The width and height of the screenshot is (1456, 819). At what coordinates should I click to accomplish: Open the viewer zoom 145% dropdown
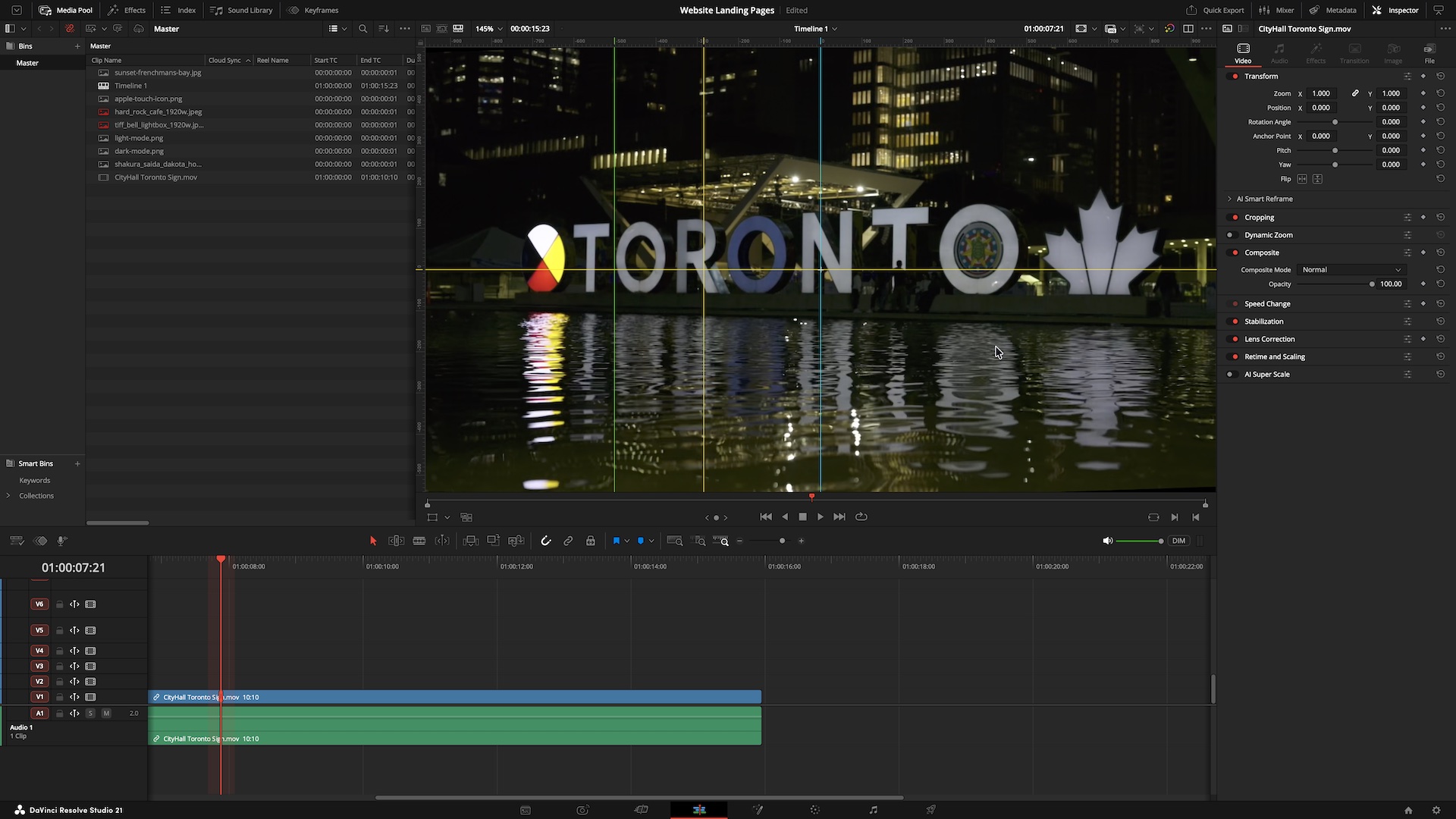click(488, 29)
